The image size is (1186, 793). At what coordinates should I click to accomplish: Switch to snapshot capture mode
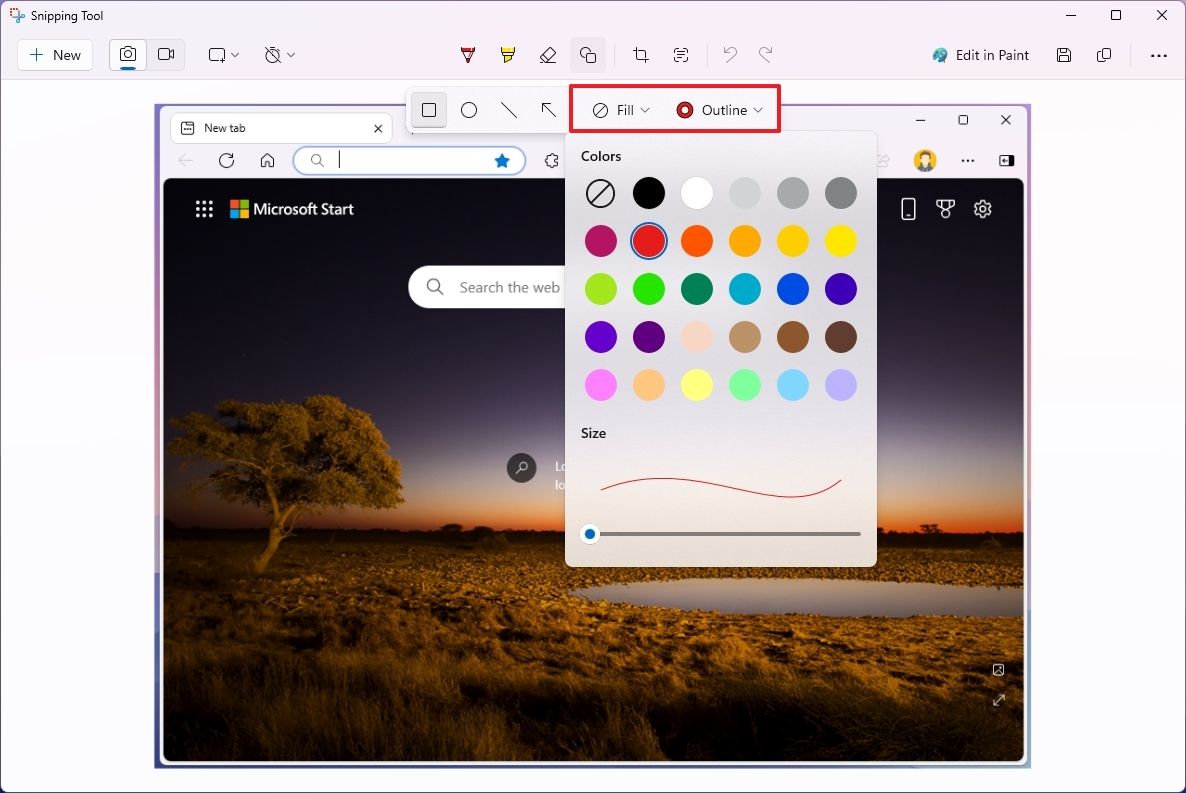tap(127, 55)
